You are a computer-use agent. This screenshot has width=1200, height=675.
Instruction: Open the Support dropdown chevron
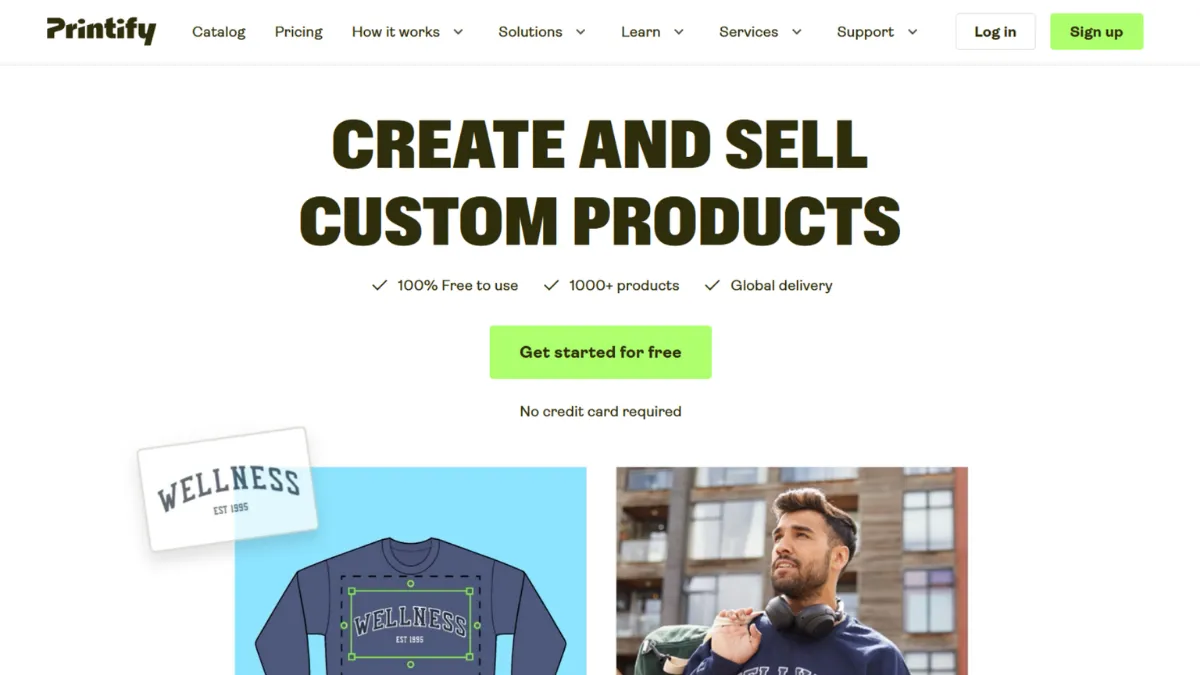[x=912, y=32]
